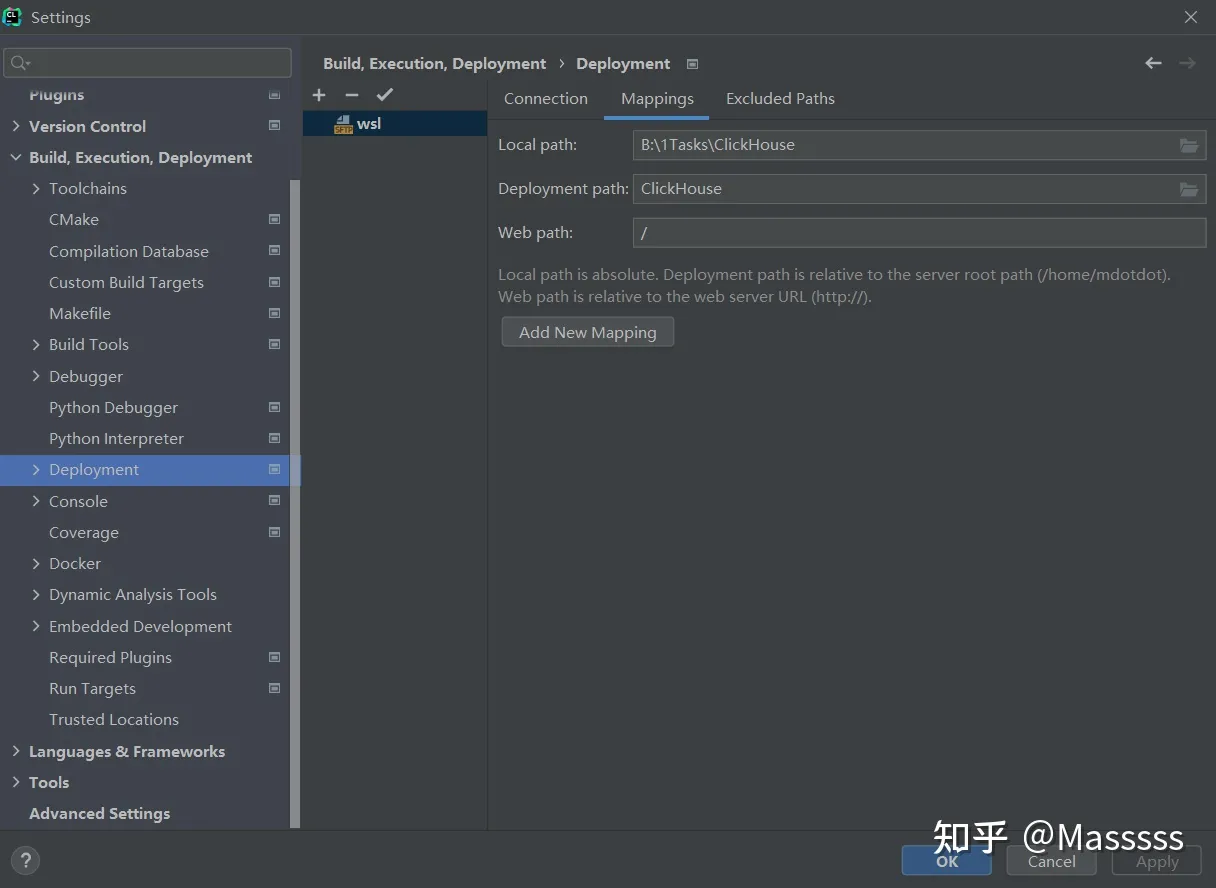Image resolution: width=1216 pixels, height=888 pixels.
Task: Click into Web path field
Action: (919, 233)
